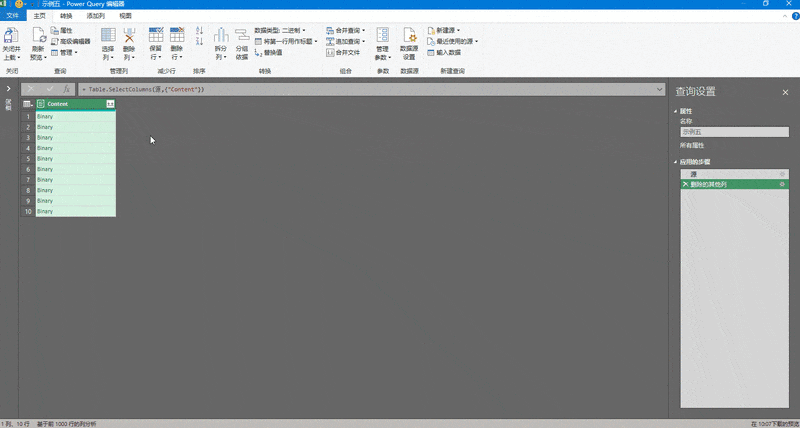Click the 关闭并上载 (Close & Load) icon
800x428 pixels.
11,37
